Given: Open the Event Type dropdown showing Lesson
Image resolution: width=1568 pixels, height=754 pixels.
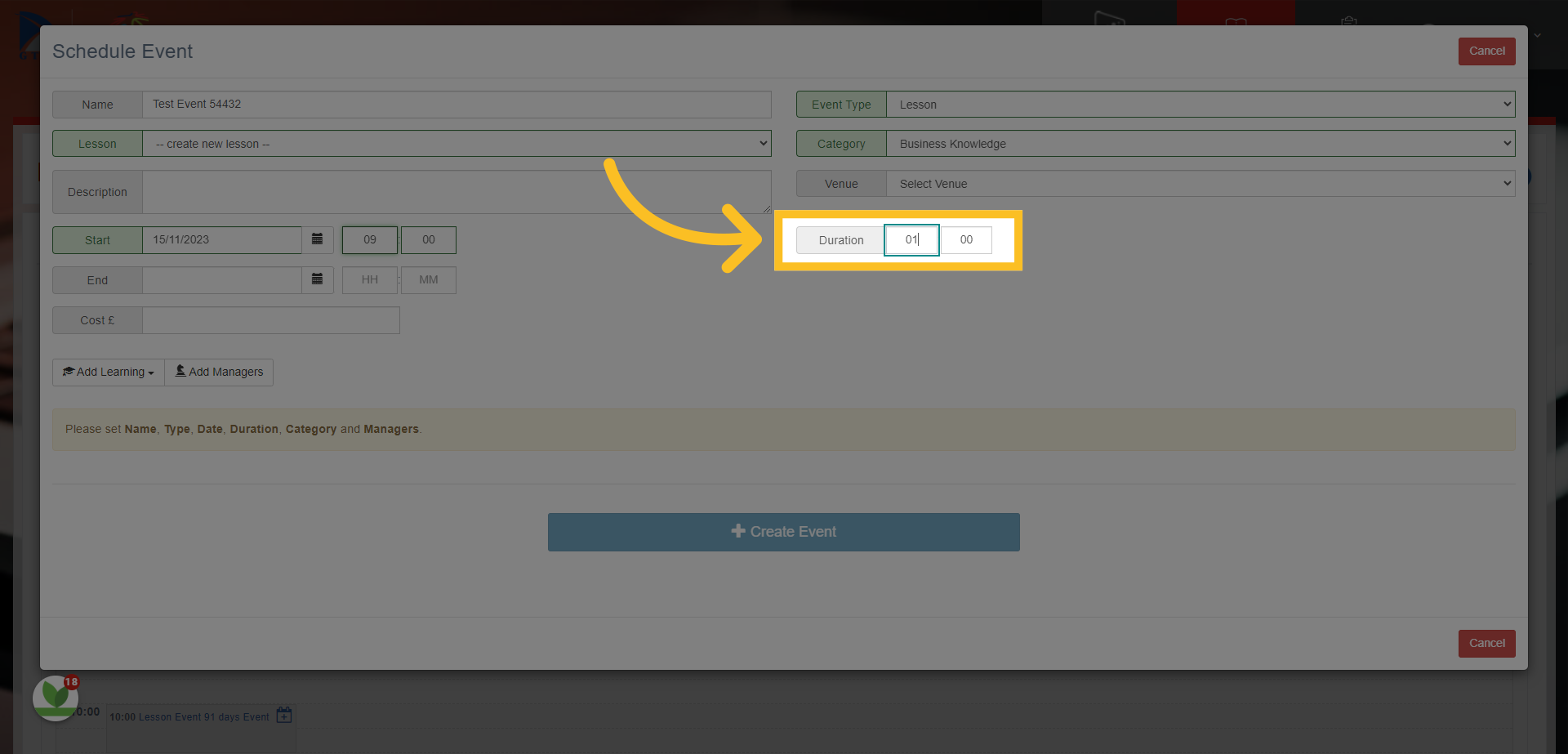Looking at the screenshot, I should pos(1200,105).
